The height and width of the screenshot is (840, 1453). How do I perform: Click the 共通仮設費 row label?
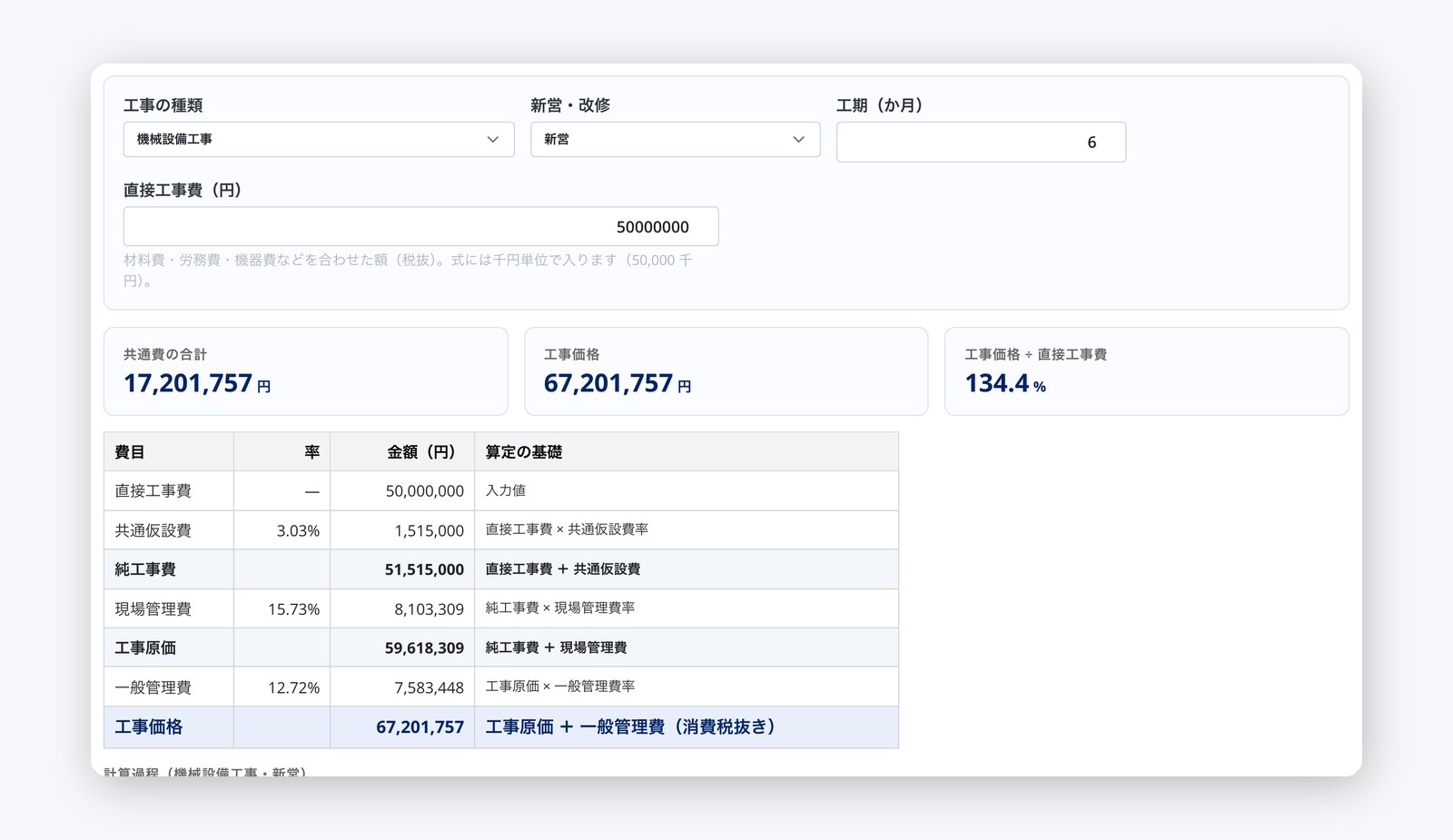[169, 530]
